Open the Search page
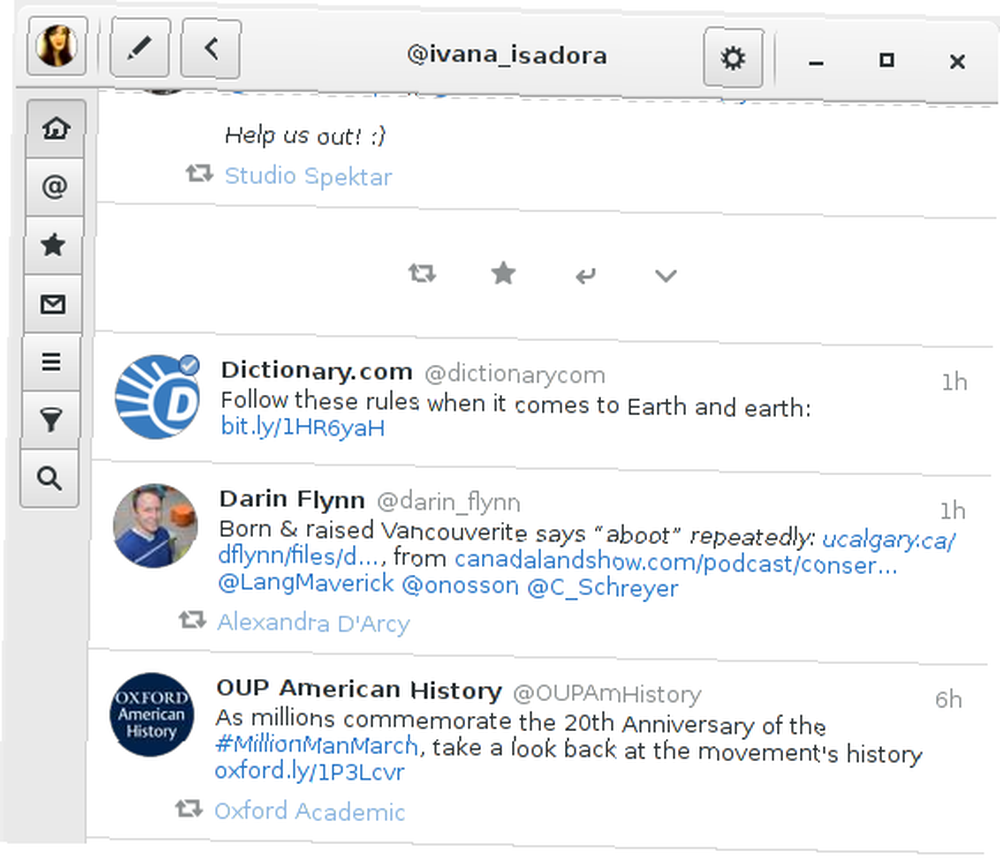The width and height of the screenshot is (1000, 863). tap(50, 478)
